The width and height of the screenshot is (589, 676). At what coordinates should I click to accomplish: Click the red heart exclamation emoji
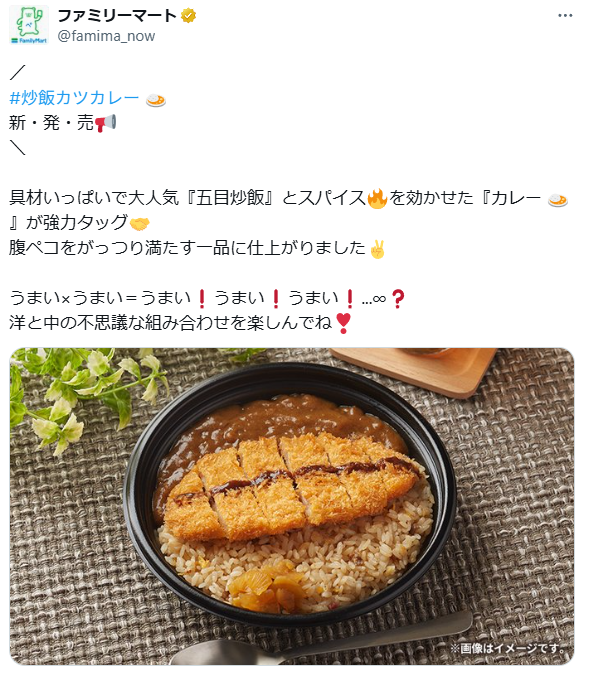click(x=343, y=323)
